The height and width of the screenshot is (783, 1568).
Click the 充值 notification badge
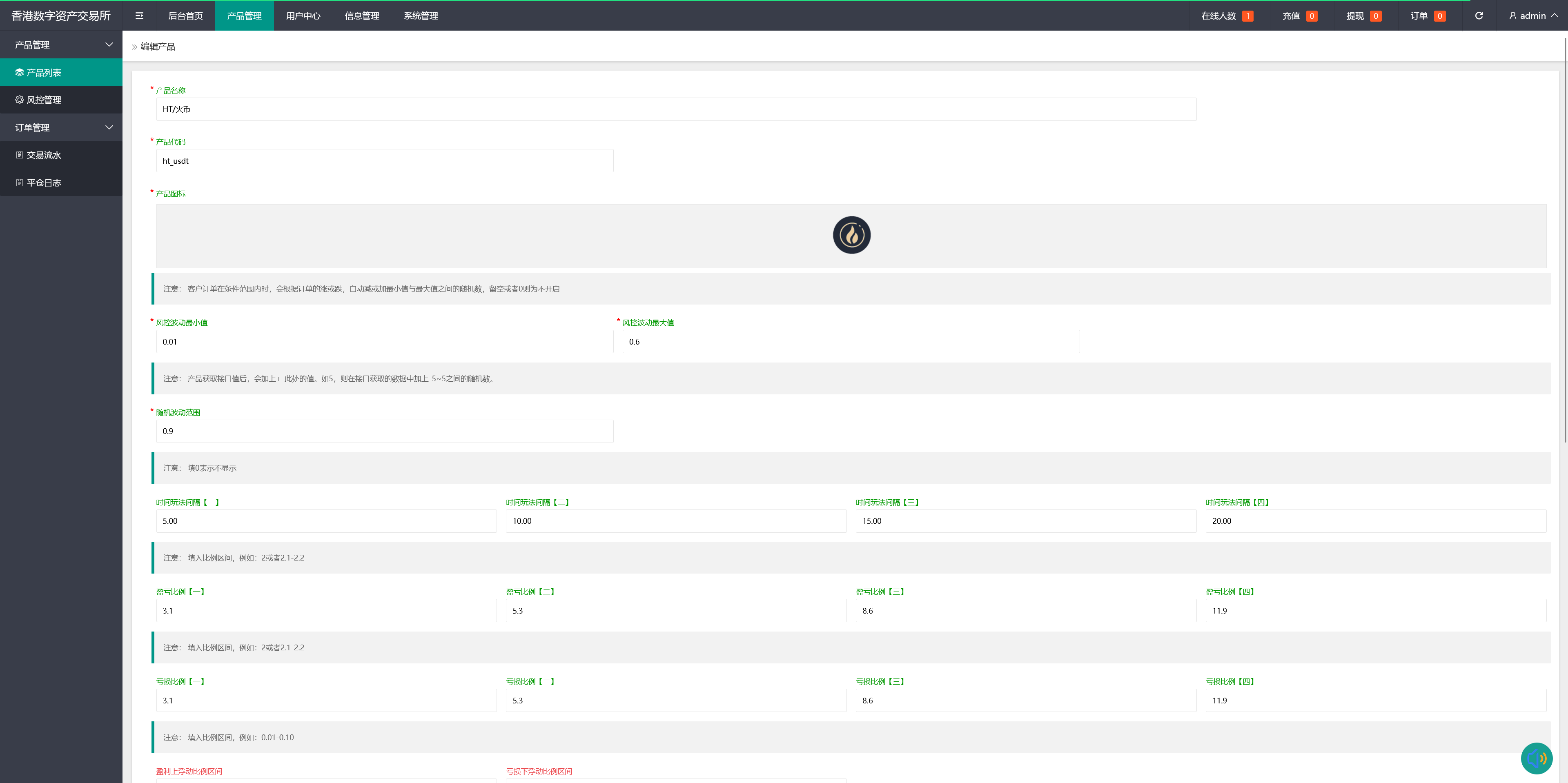click(x=1312, y=16)
